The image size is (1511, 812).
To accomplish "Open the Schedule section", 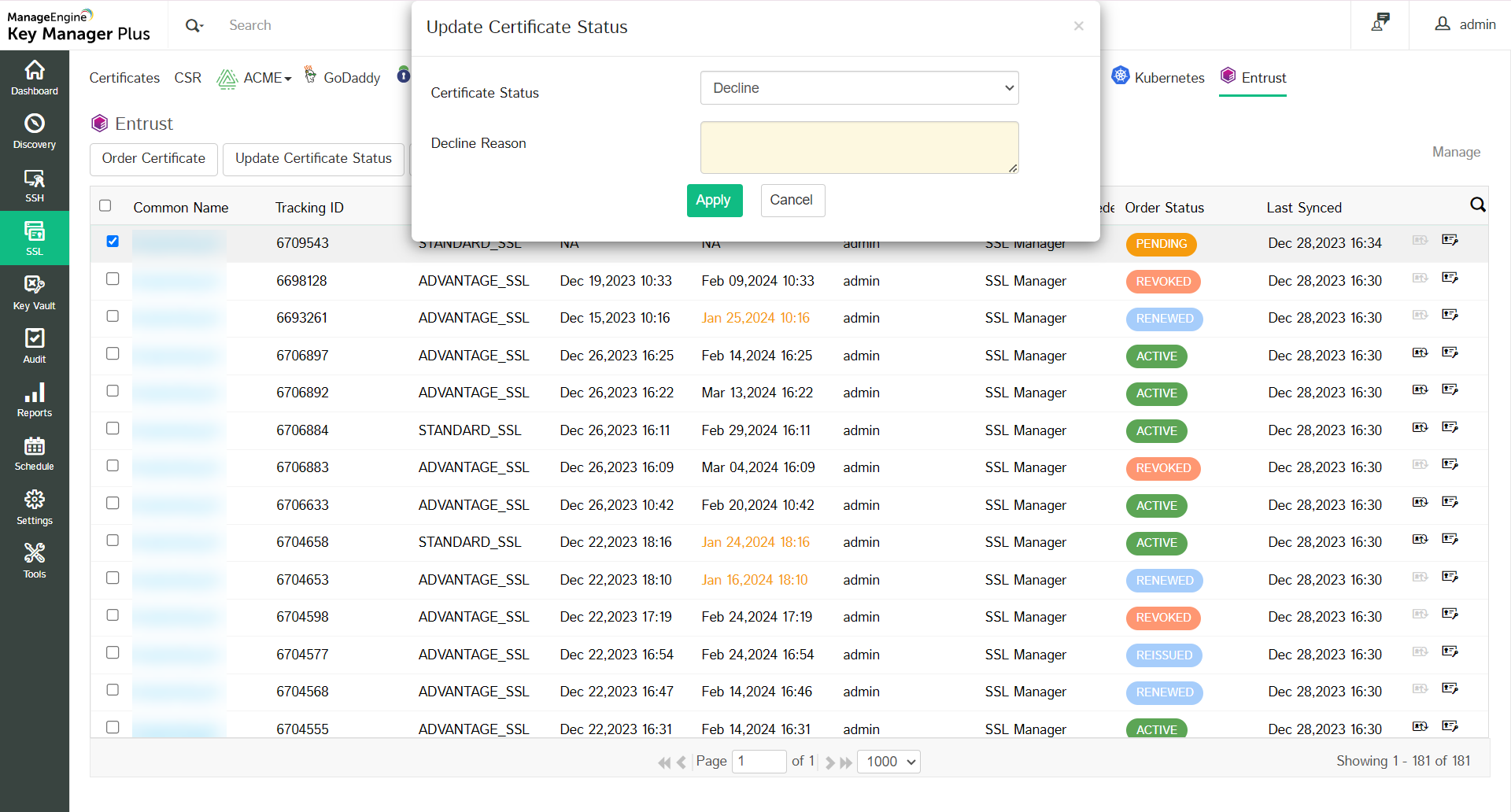I will pos(35,453).
